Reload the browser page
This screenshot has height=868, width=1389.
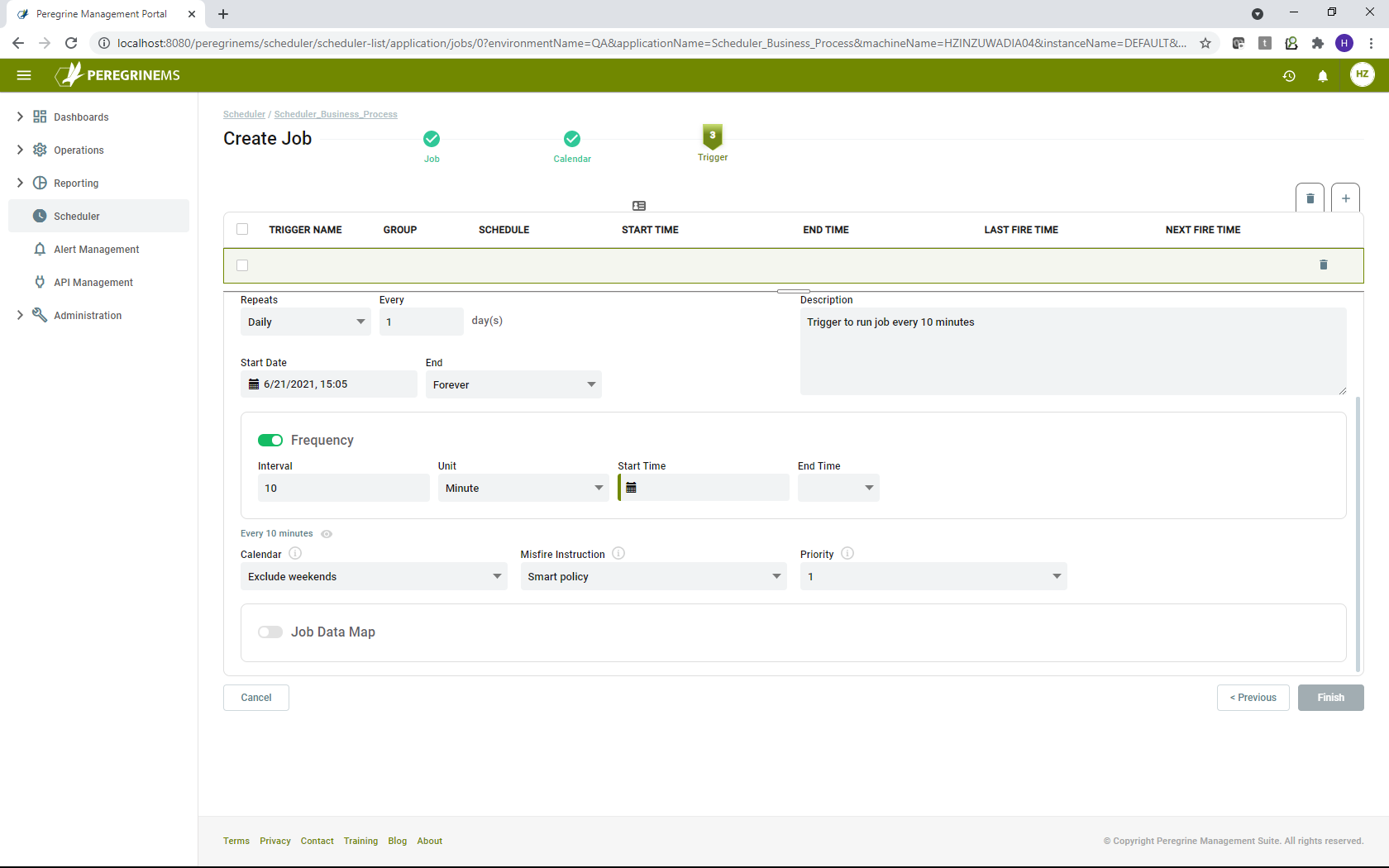pos(71,43)
